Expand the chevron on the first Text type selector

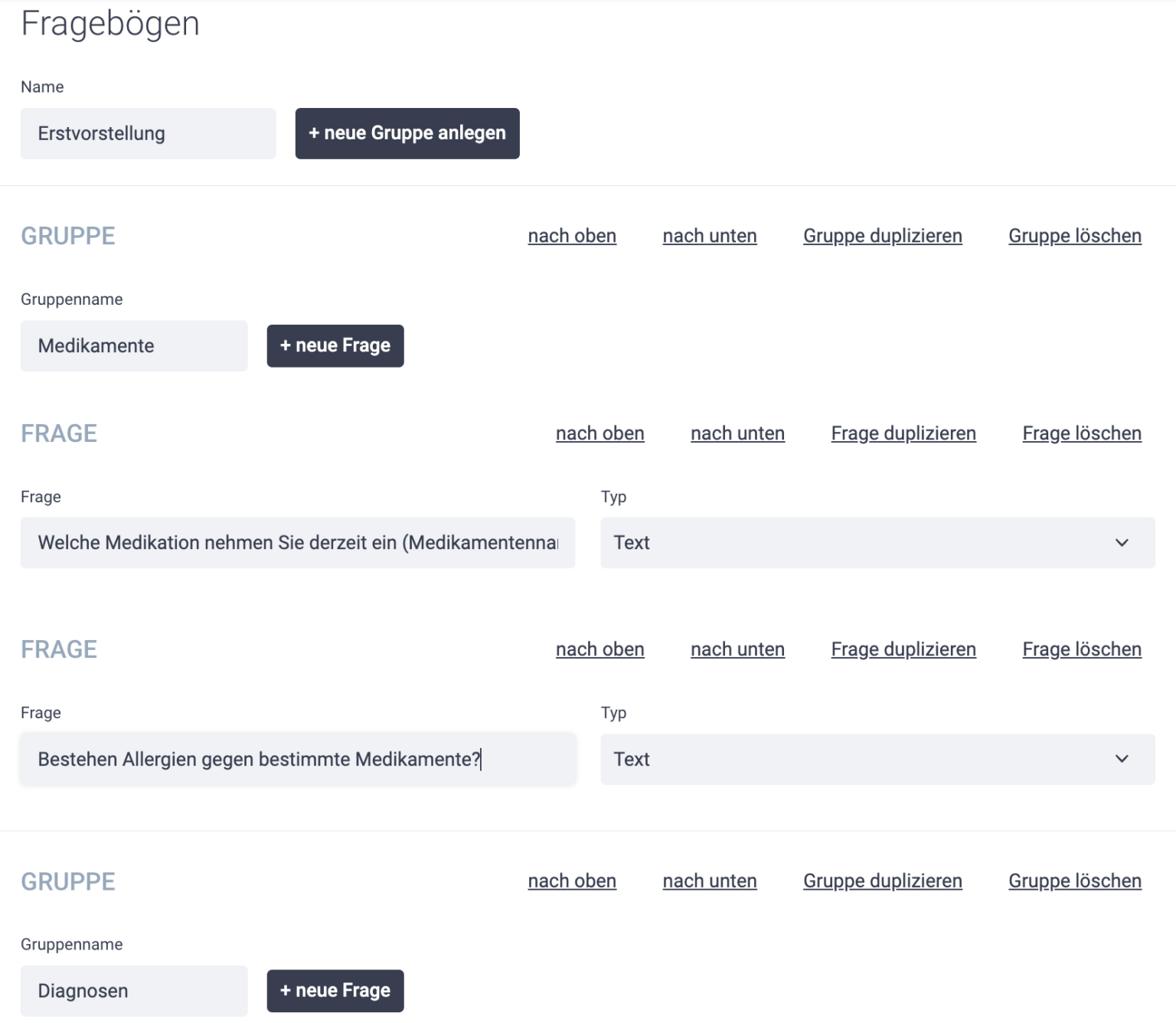pyautogui.click(x=1122, y=543)
